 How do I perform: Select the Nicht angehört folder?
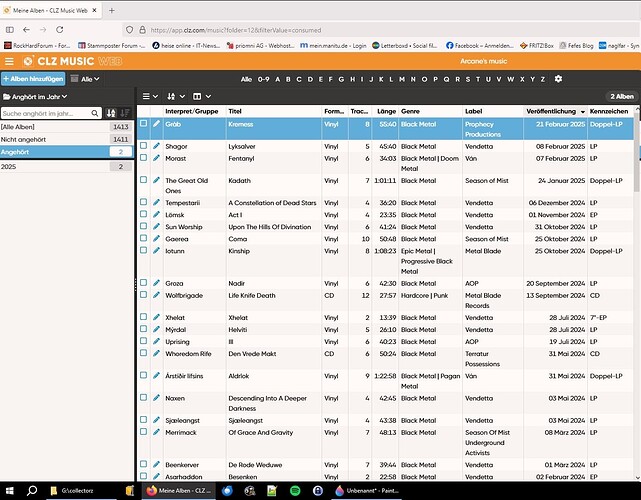point(66,139)
